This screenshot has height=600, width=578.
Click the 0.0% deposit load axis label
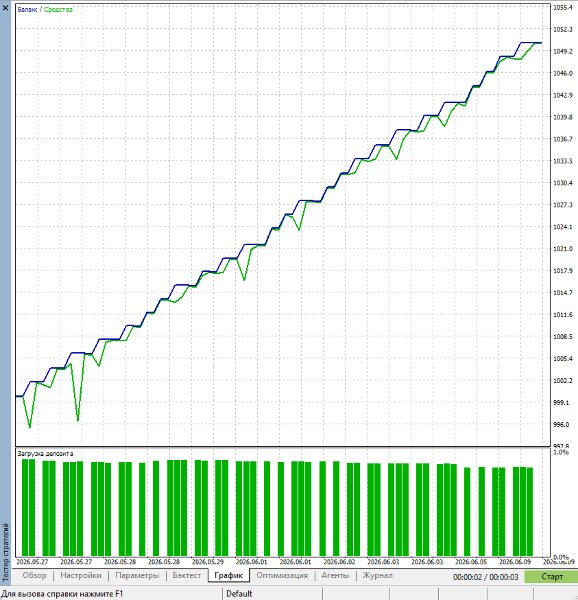(x=561, y=557)
